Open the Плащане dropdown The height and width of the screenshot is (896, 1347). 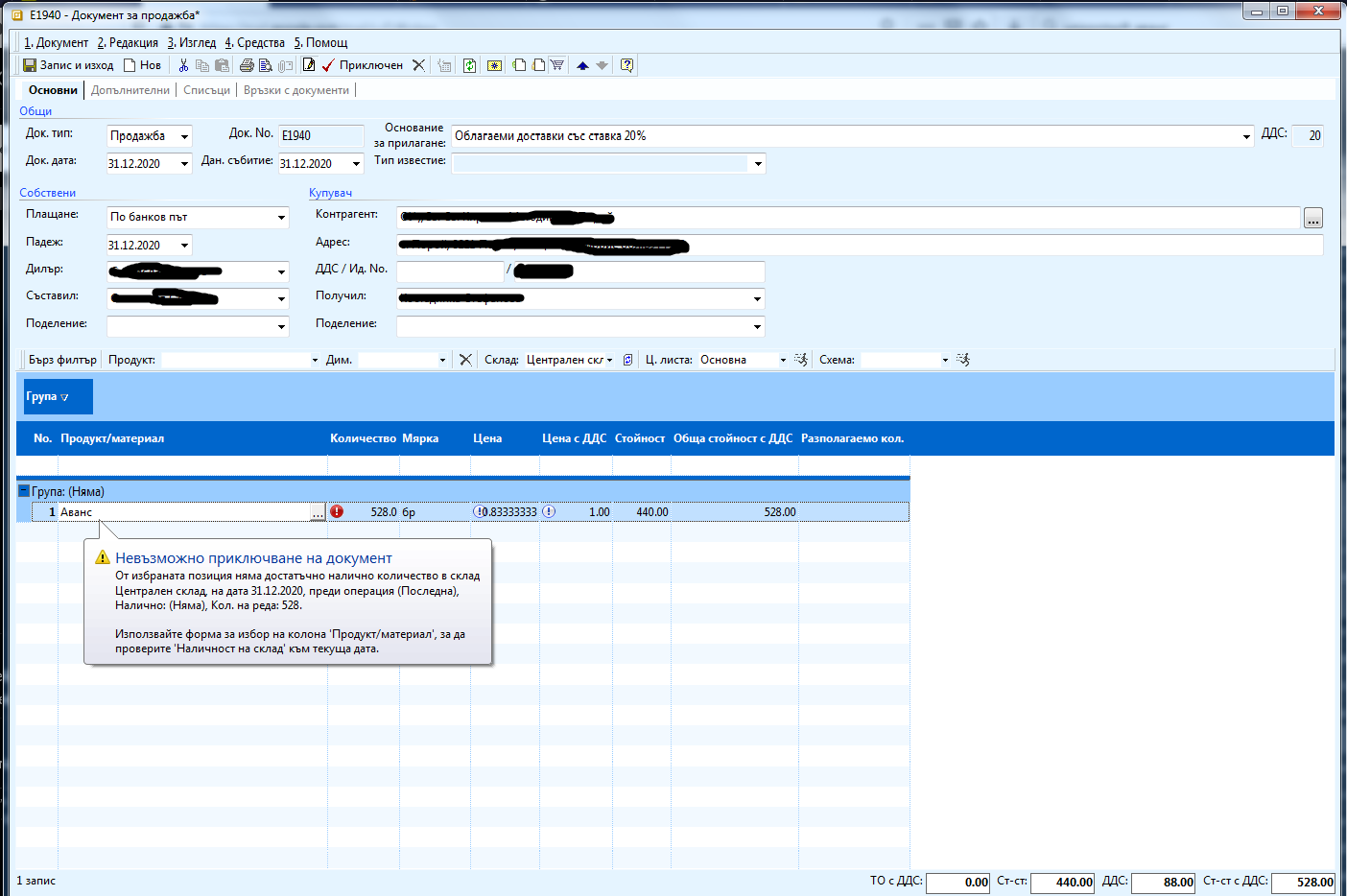click(x=281, y=218)
